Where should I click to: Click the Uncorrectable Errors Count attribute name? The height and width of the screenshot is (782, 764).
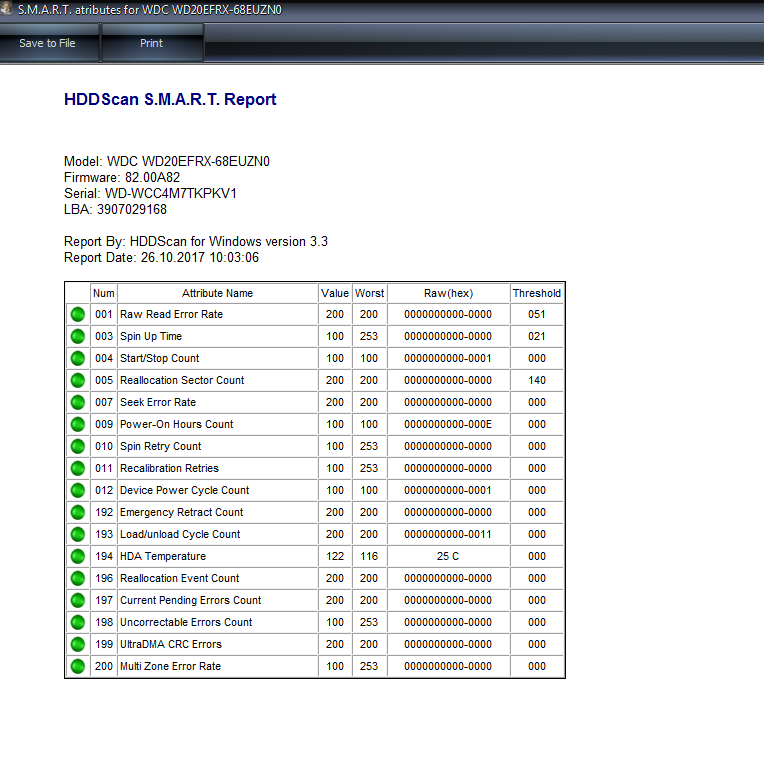coord(187,622)
